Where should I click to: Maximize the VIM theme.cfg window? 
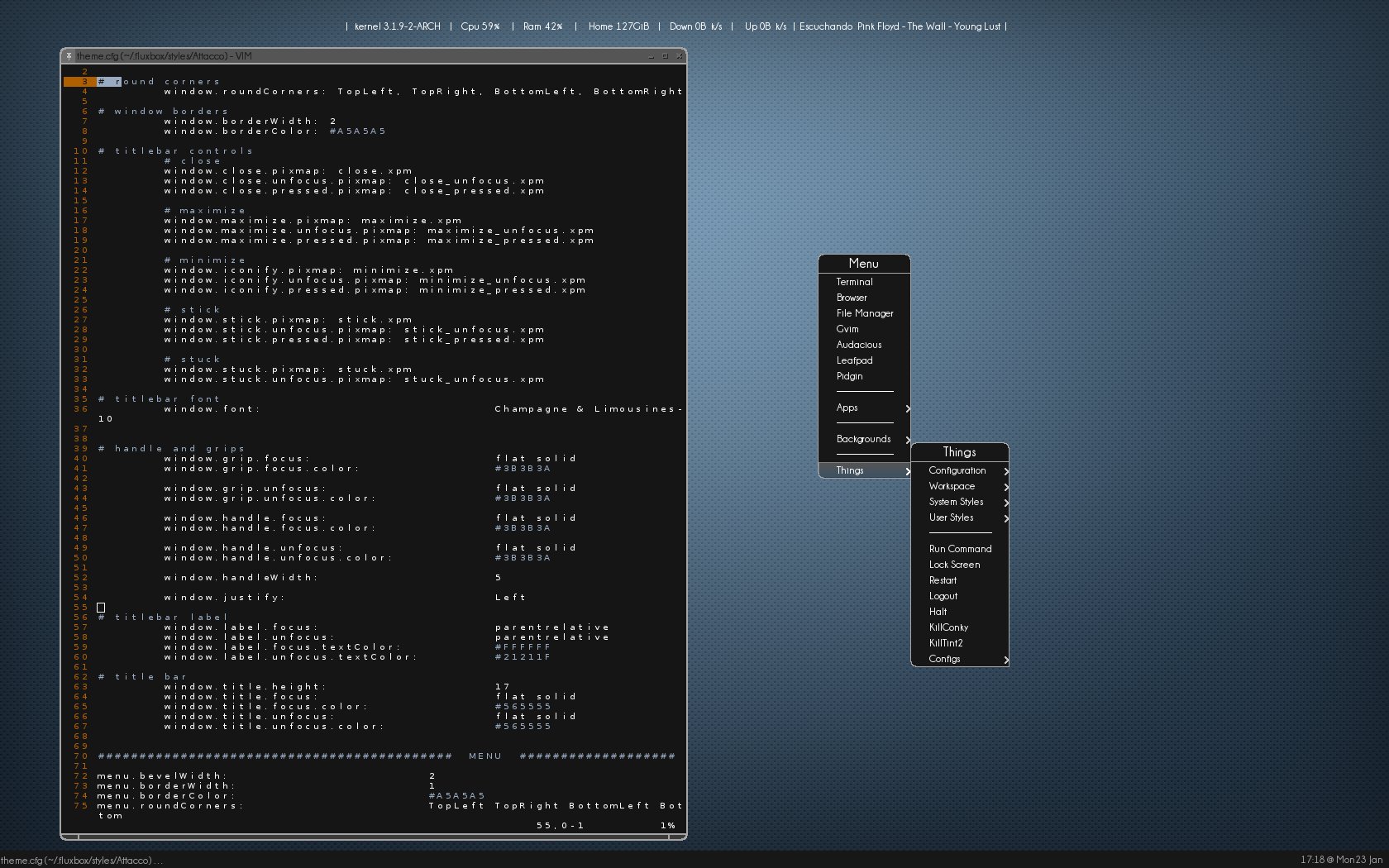[665, 56]
